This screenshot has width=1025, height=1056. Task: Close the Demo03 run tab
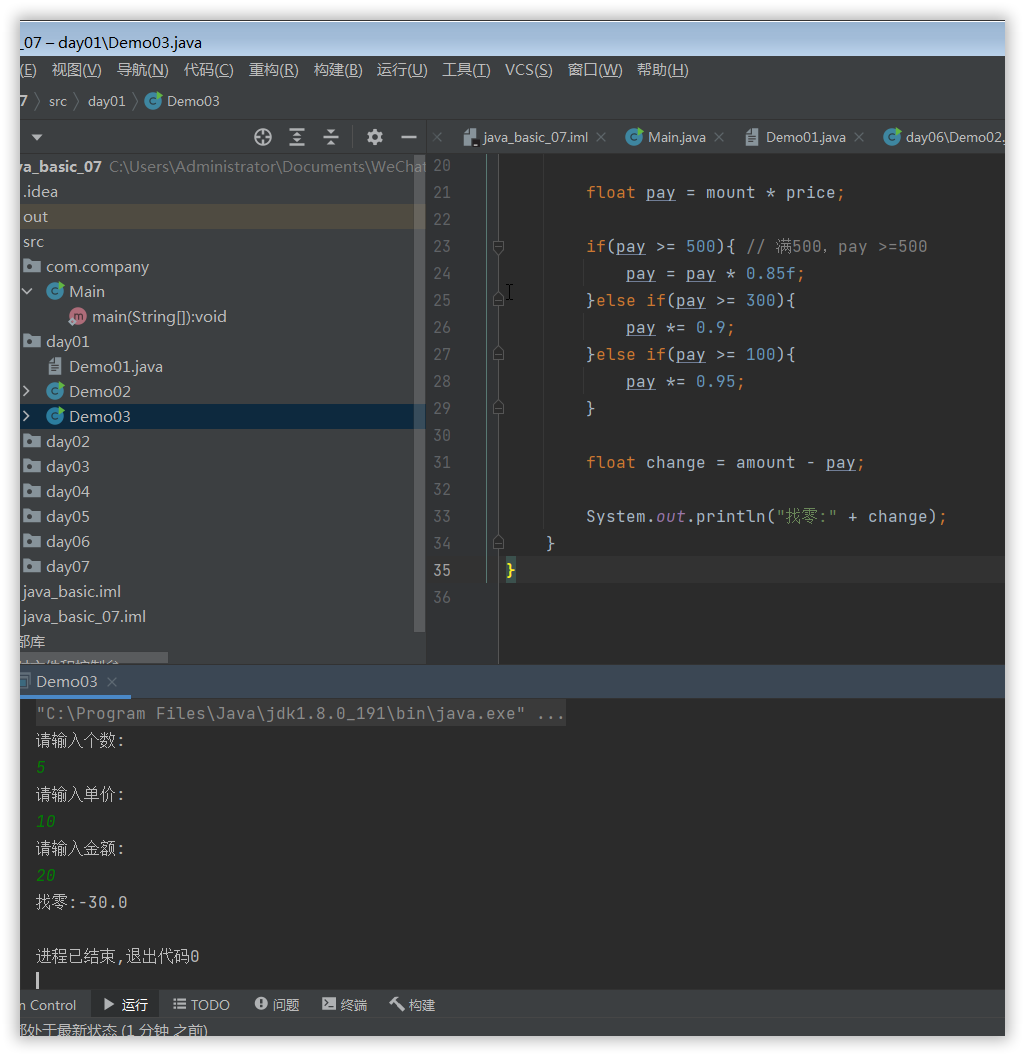click(112, 682)
